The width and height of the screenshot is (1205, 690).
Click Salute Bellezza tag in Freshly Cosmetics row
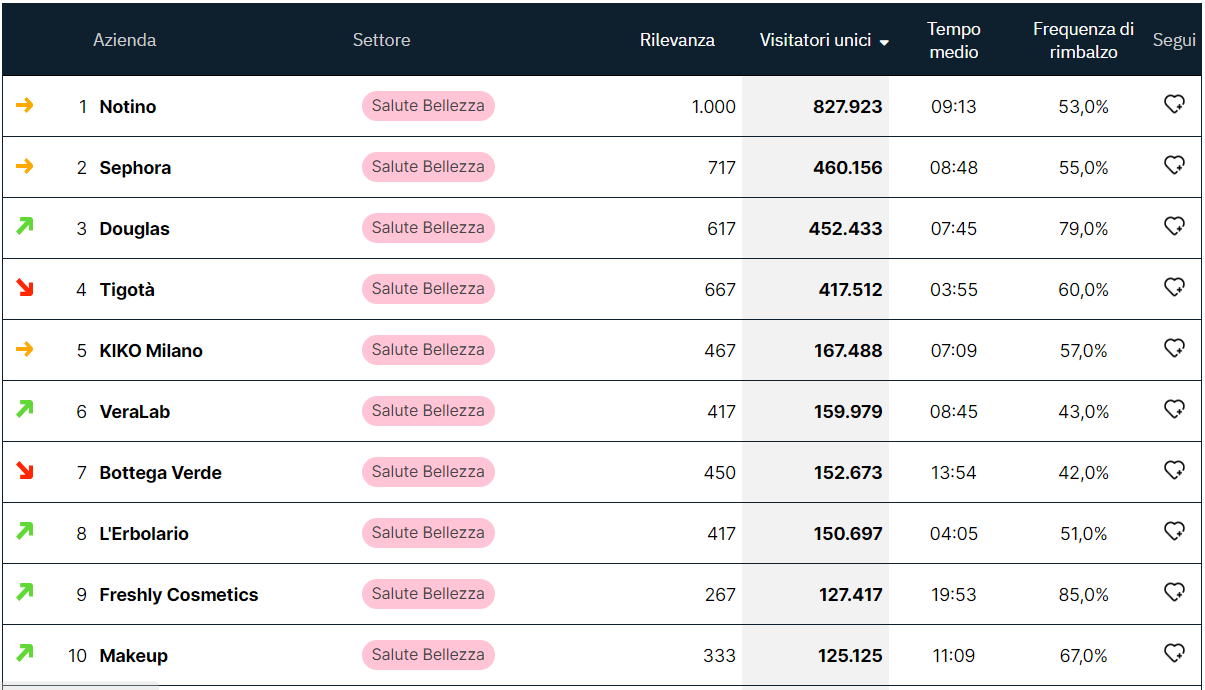pyautogui.click(x=428, y=594)
